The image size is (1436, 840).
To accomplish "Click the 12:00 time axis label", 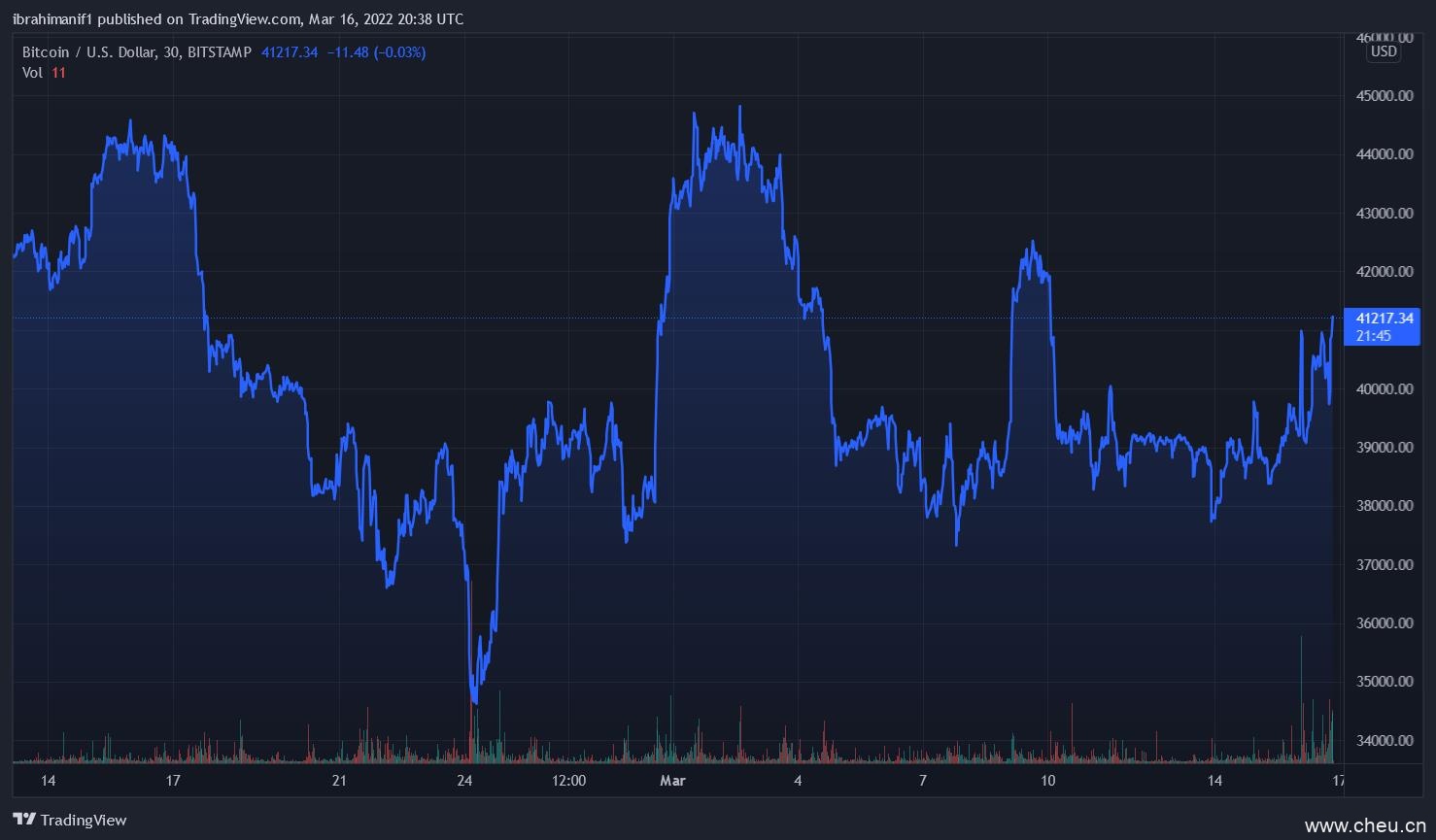I will coord(569,781).
